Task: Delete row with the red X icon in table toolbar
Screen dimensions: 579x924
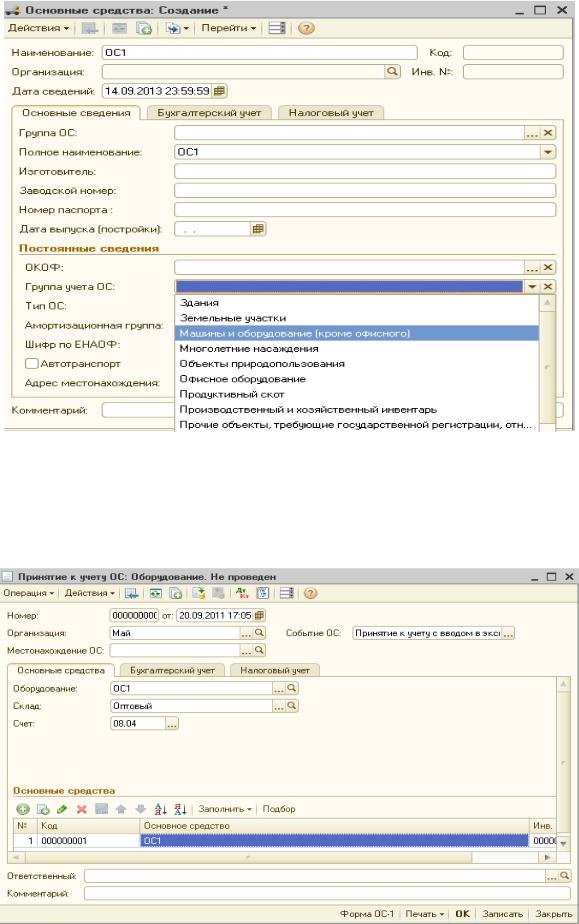Action: (81, 809)
